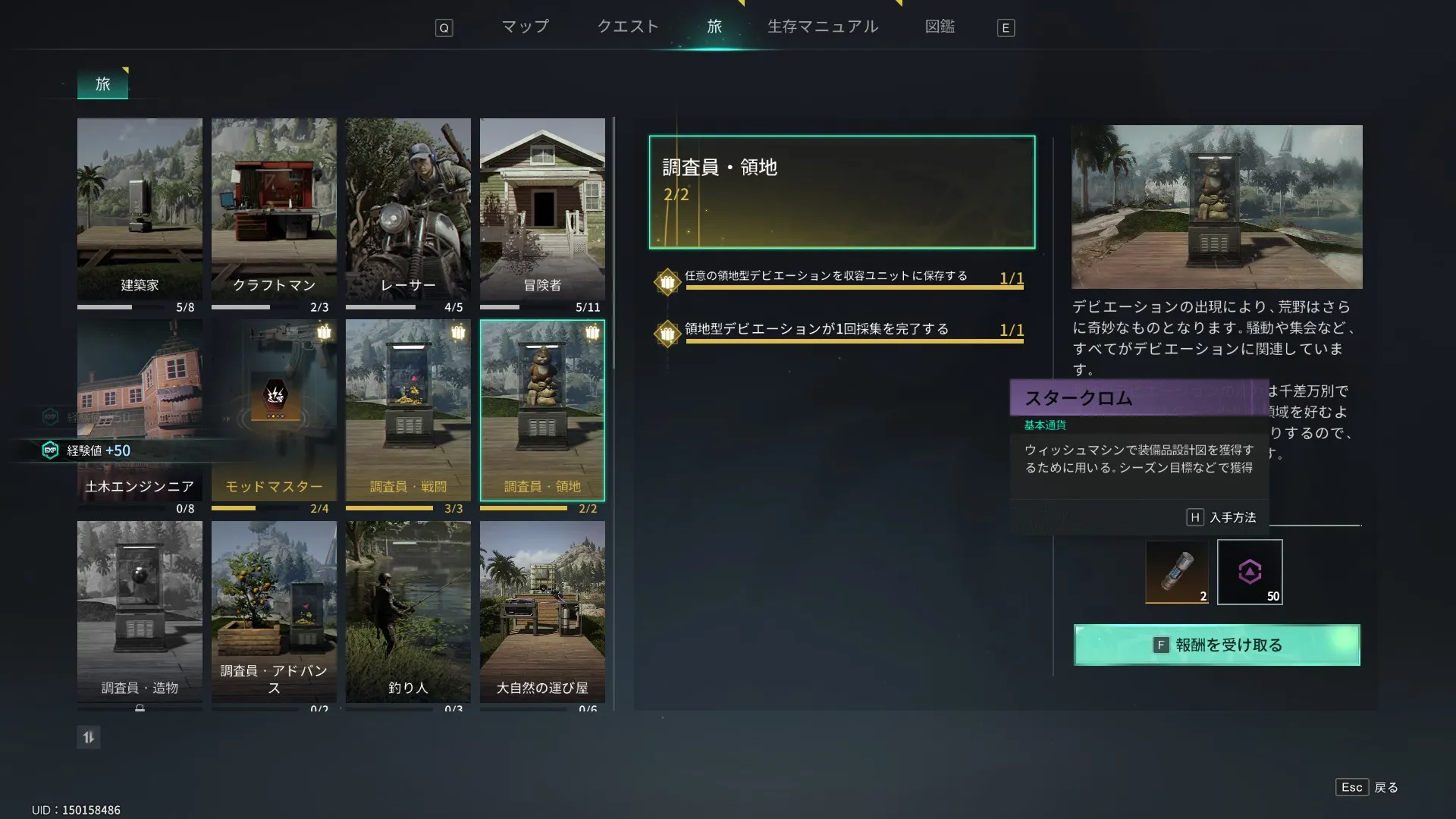Click the Starchrom reward icon

(1249, 572)
